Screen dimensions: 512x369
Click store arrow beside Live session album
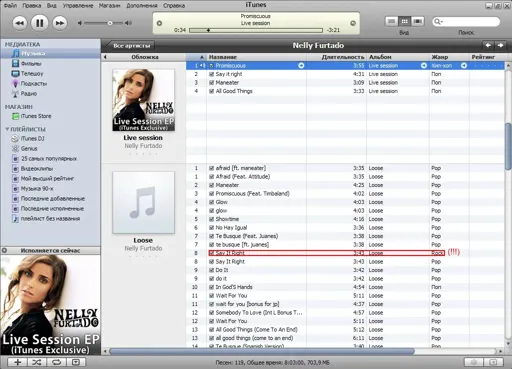pos(424,66)
